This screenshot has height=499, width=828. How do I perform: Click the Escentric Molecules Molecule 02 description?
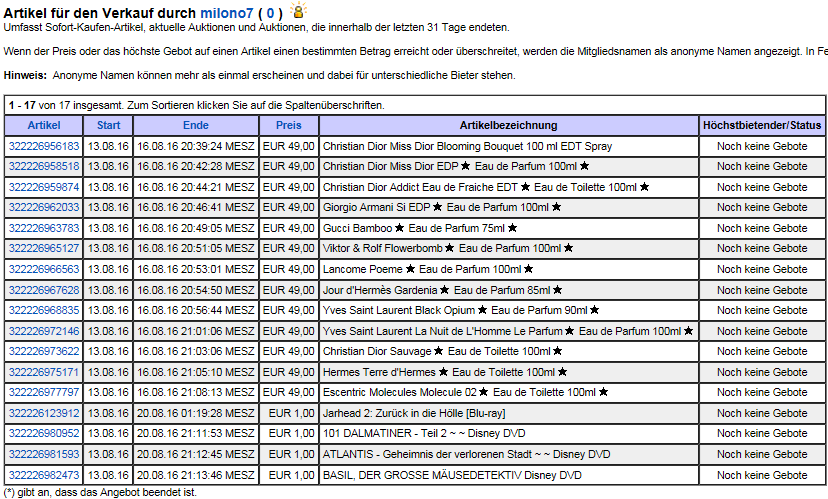click(465, 393)
